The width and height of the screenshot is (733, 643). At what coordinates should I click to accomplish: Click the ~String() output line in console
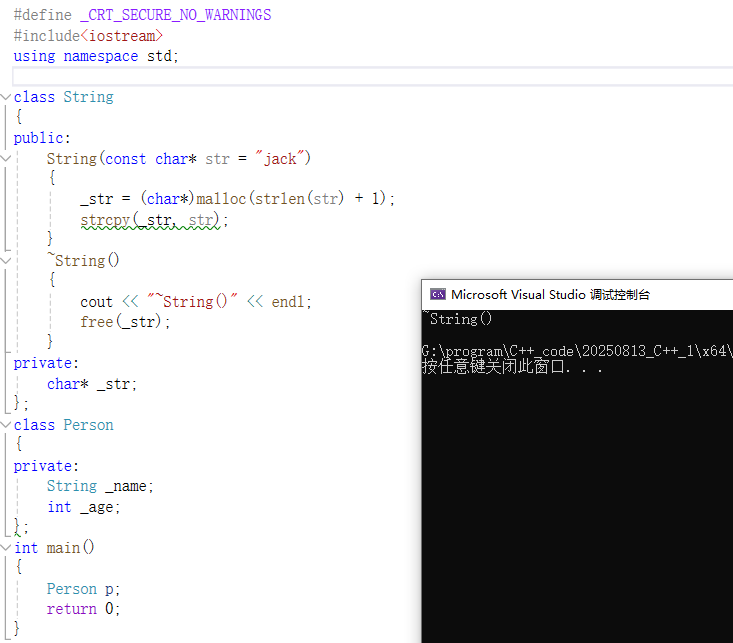pos(457,318)
